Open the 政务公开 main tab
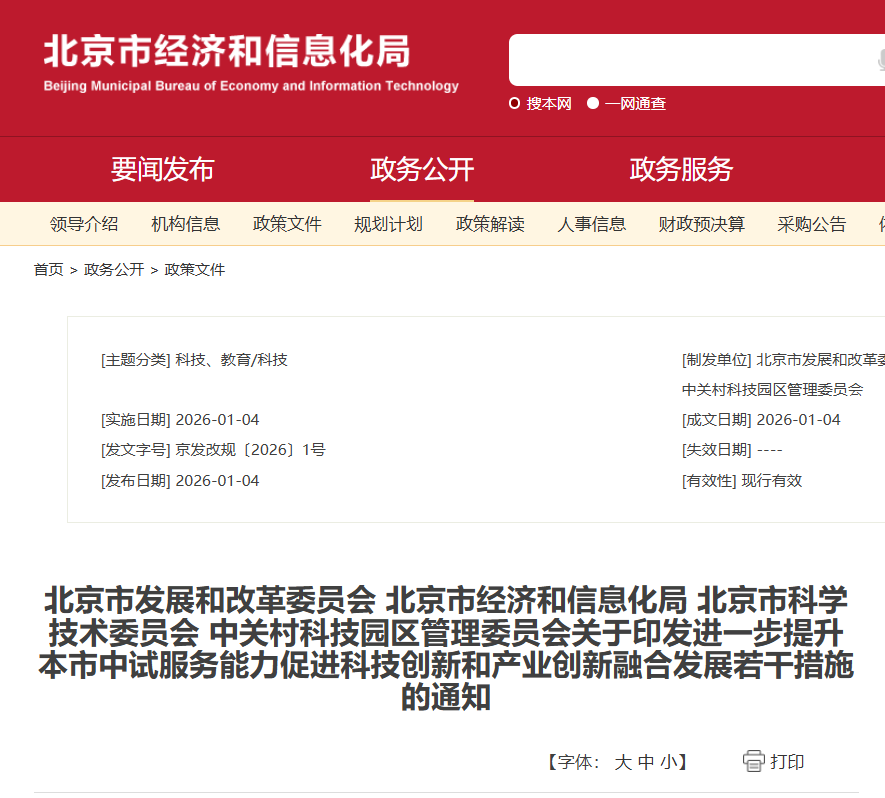Image resolution: width=885 pixels, height=798 pixels. [422, 169]
